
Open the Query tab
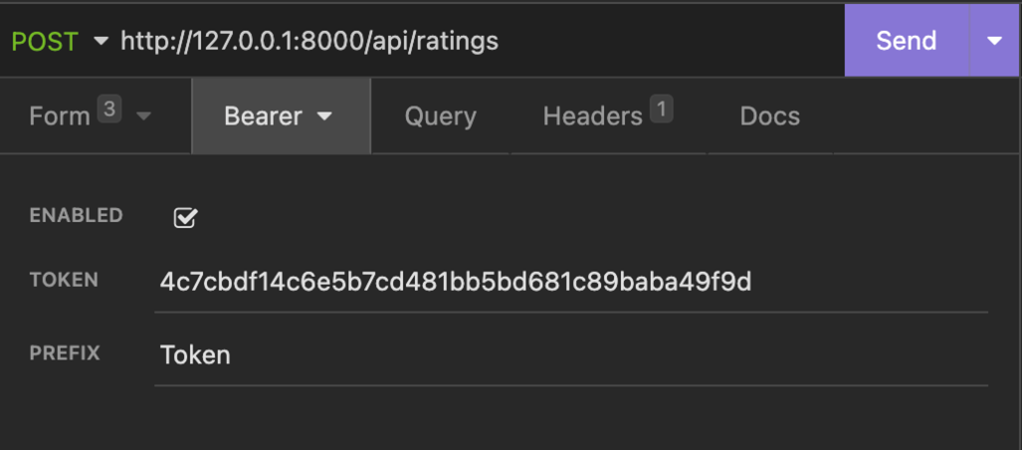(x=440, y=116)
